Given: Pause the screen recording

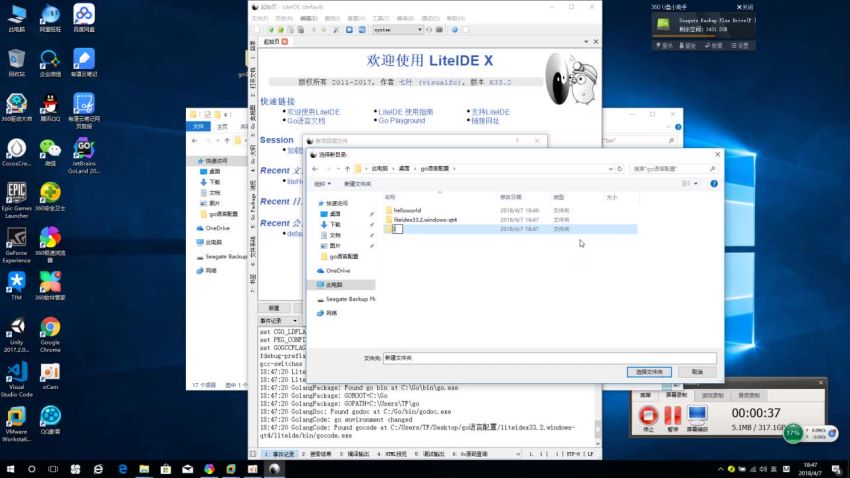Looking at the screenshot, I should tap(672, 416).
